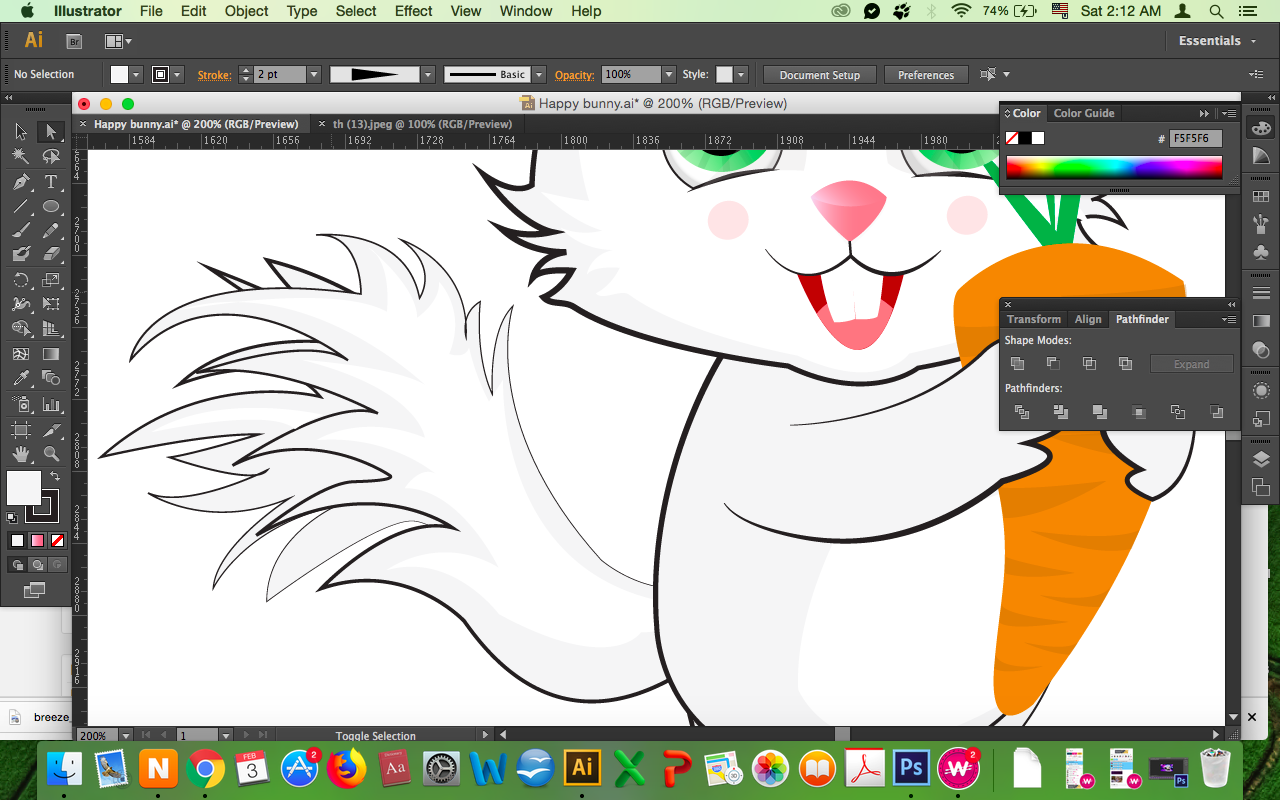Select the Zoom tool
The image size is (1280, 800).
51,454
